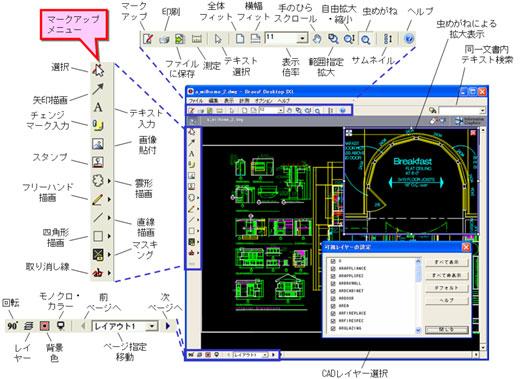The image size is (520, 379).
Task: Select the Measure ruler icon in enlarged toolbar
Action: pyautogui.click(x=197, y=39)
